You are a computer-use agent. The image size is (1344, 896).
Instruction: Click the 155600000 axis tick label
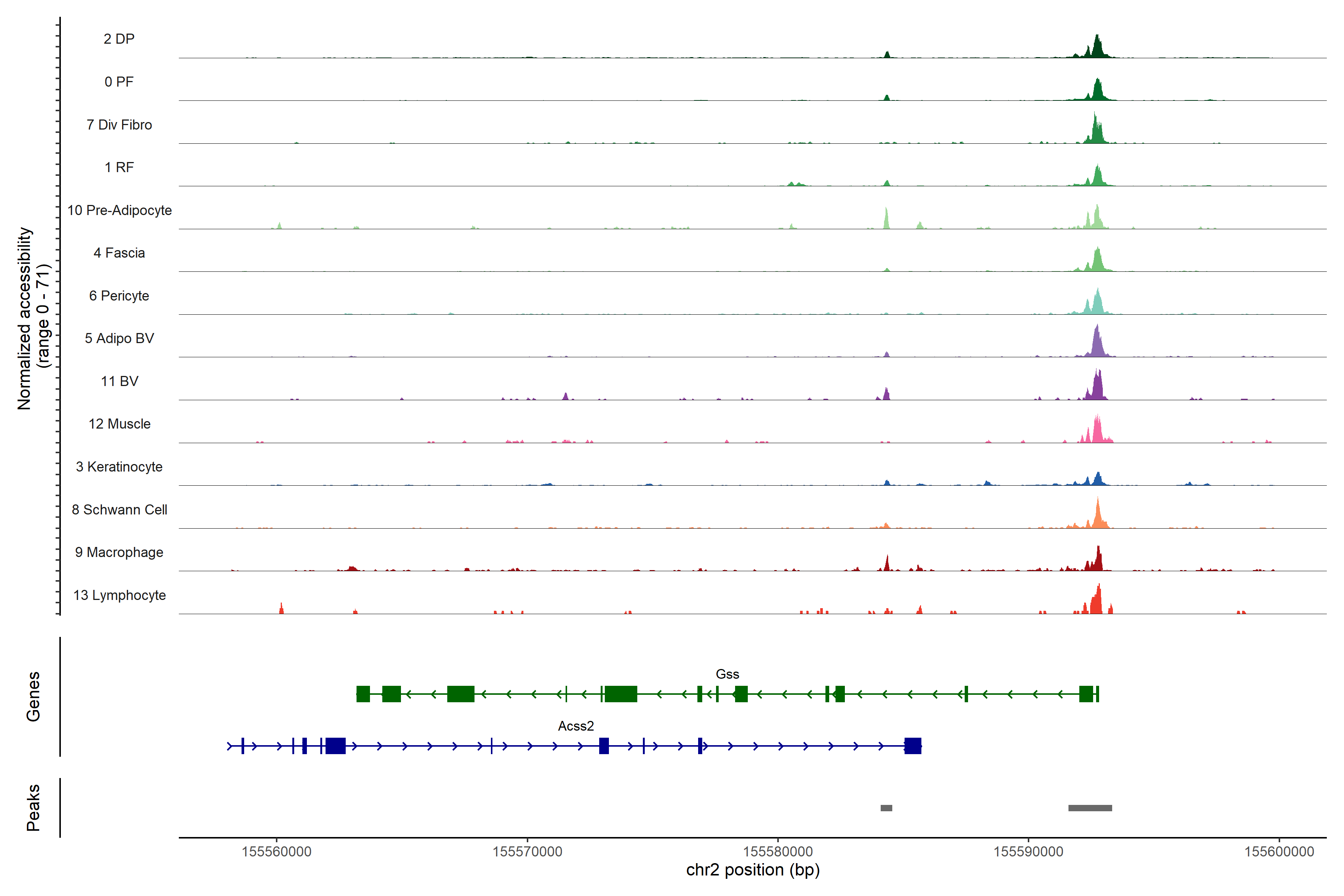1279,852
